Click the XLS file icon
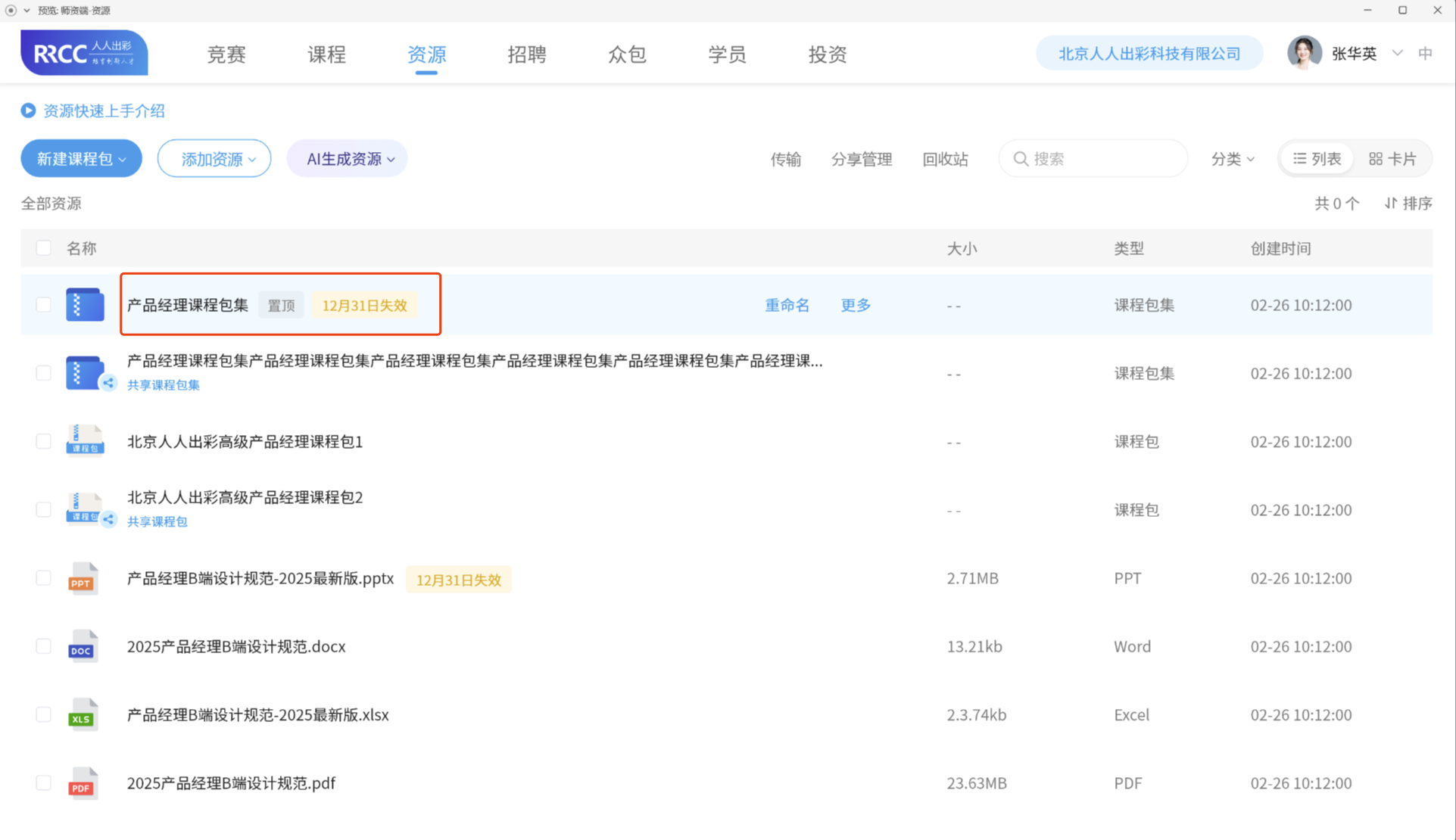1456x840 pixels. click(82, 715)
